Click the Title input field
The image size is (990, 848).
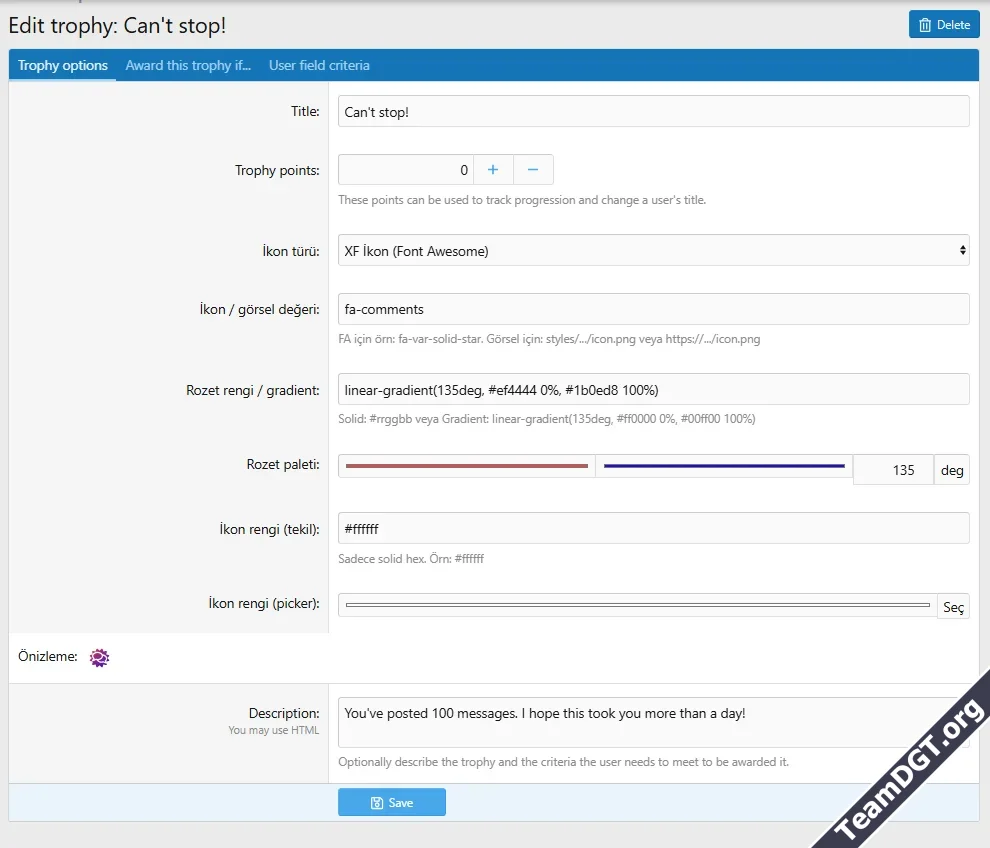(x=653, y=112)
